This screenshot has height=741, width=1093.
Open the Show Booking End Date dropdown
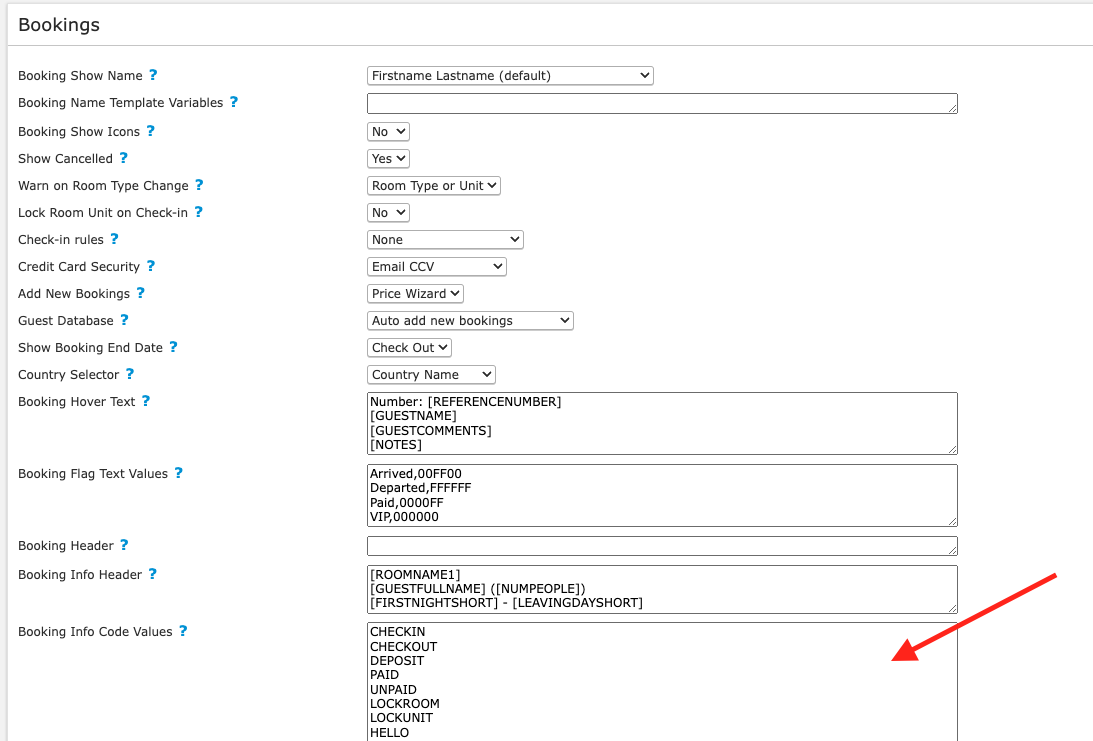[x=409, y=347]
